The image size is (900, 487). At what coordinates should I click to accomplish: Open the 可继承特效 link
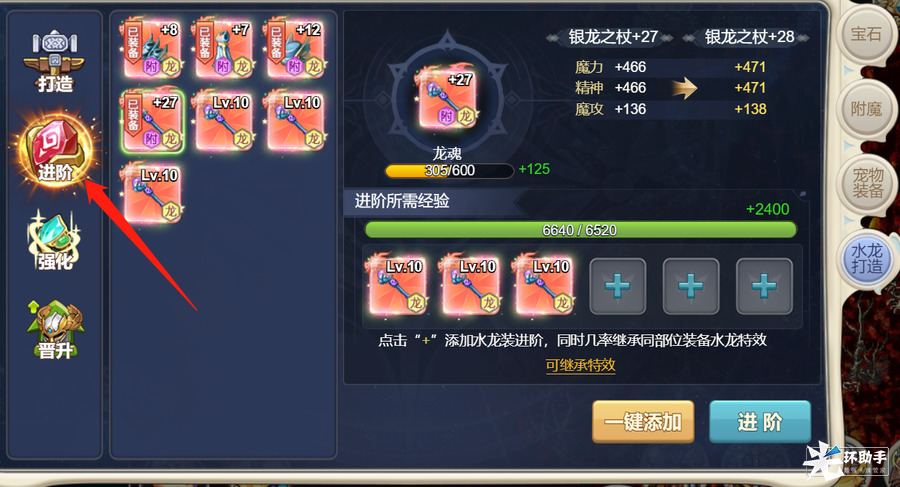pyautogui.click(x=580, y=365)
